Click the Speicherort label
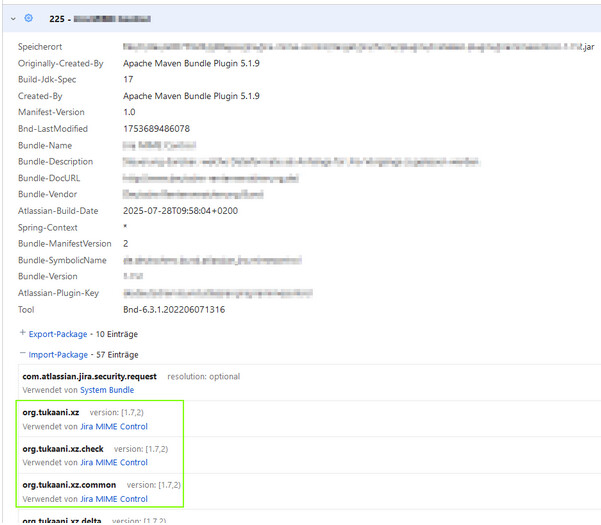This screenshot has width=601, height=525. tap(40, 47)
